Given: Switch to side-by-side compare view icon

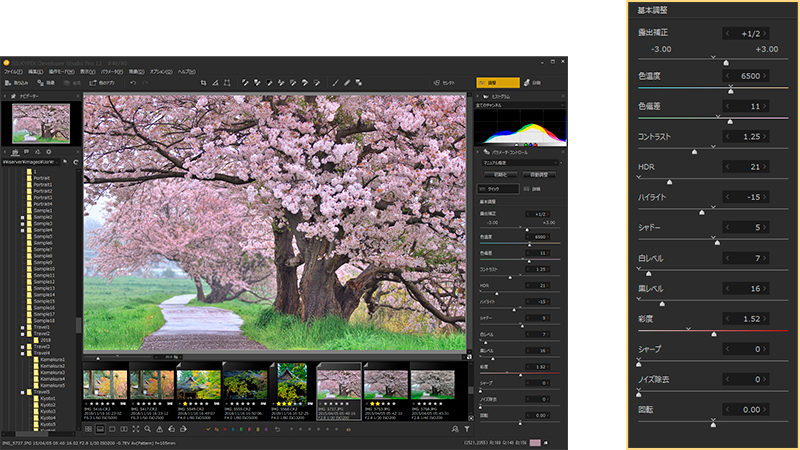Looking at the screenshot, I should [x=124, y=430].
